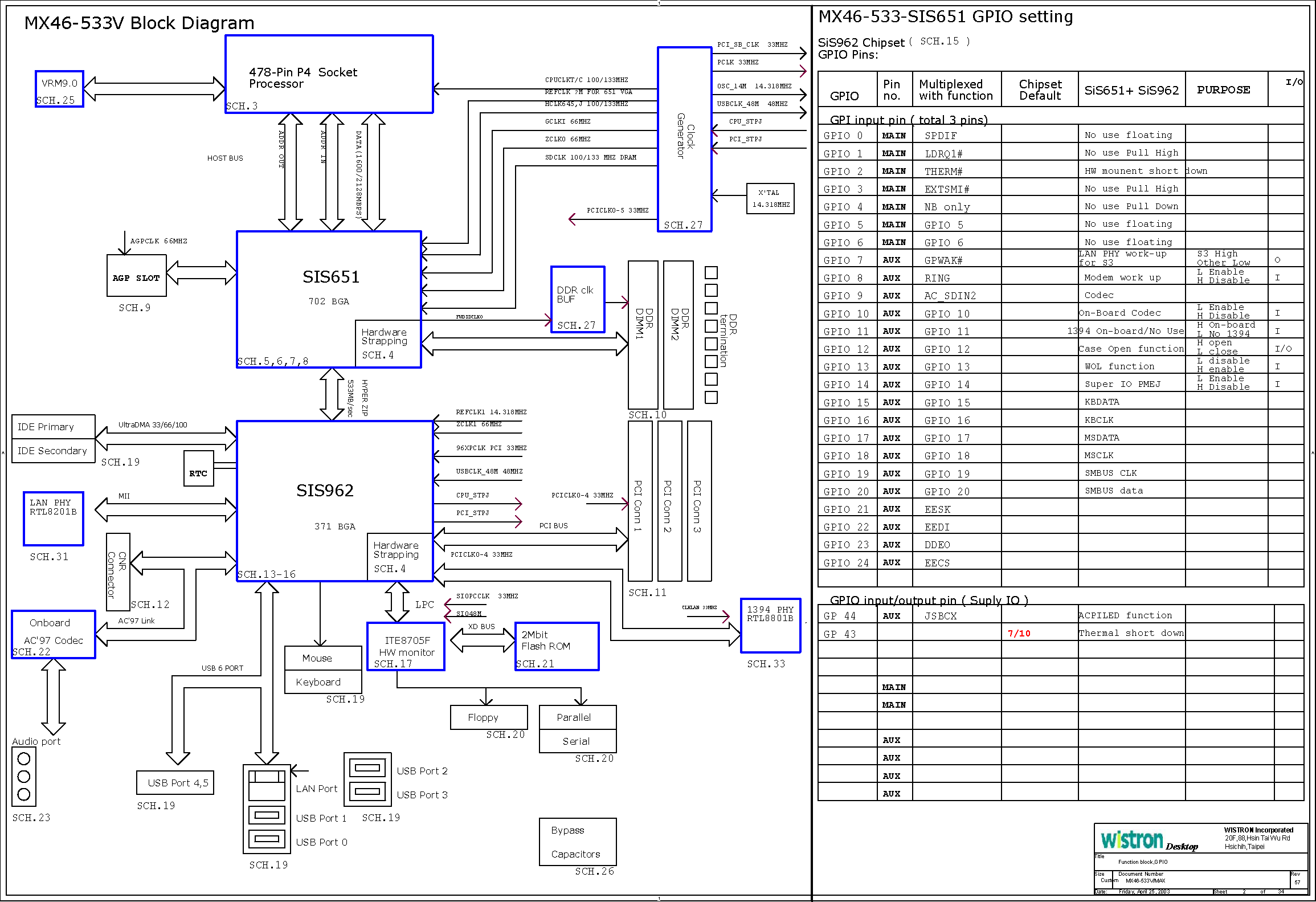Click the Mouse box

(x=323, y=658)
